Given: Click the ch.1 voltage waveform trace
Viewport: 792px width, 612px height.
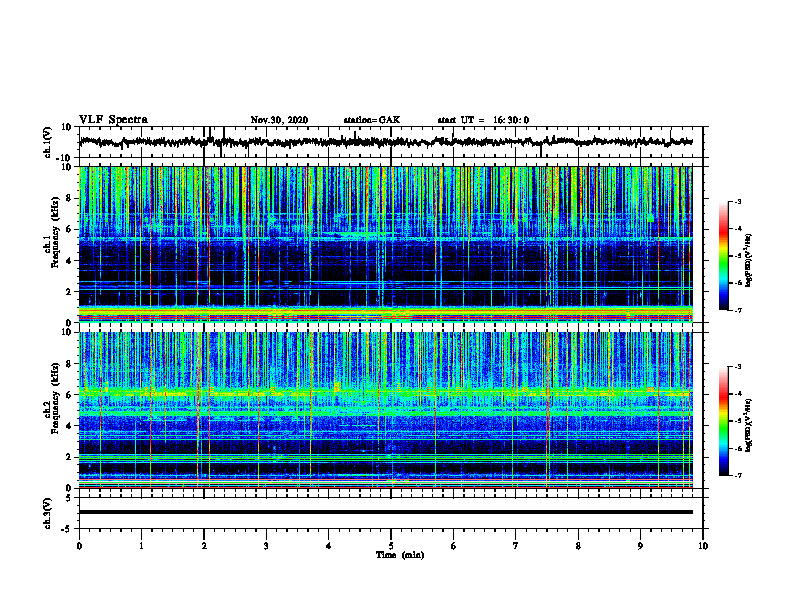Looking at the screenshot, I should click(385, 142).
